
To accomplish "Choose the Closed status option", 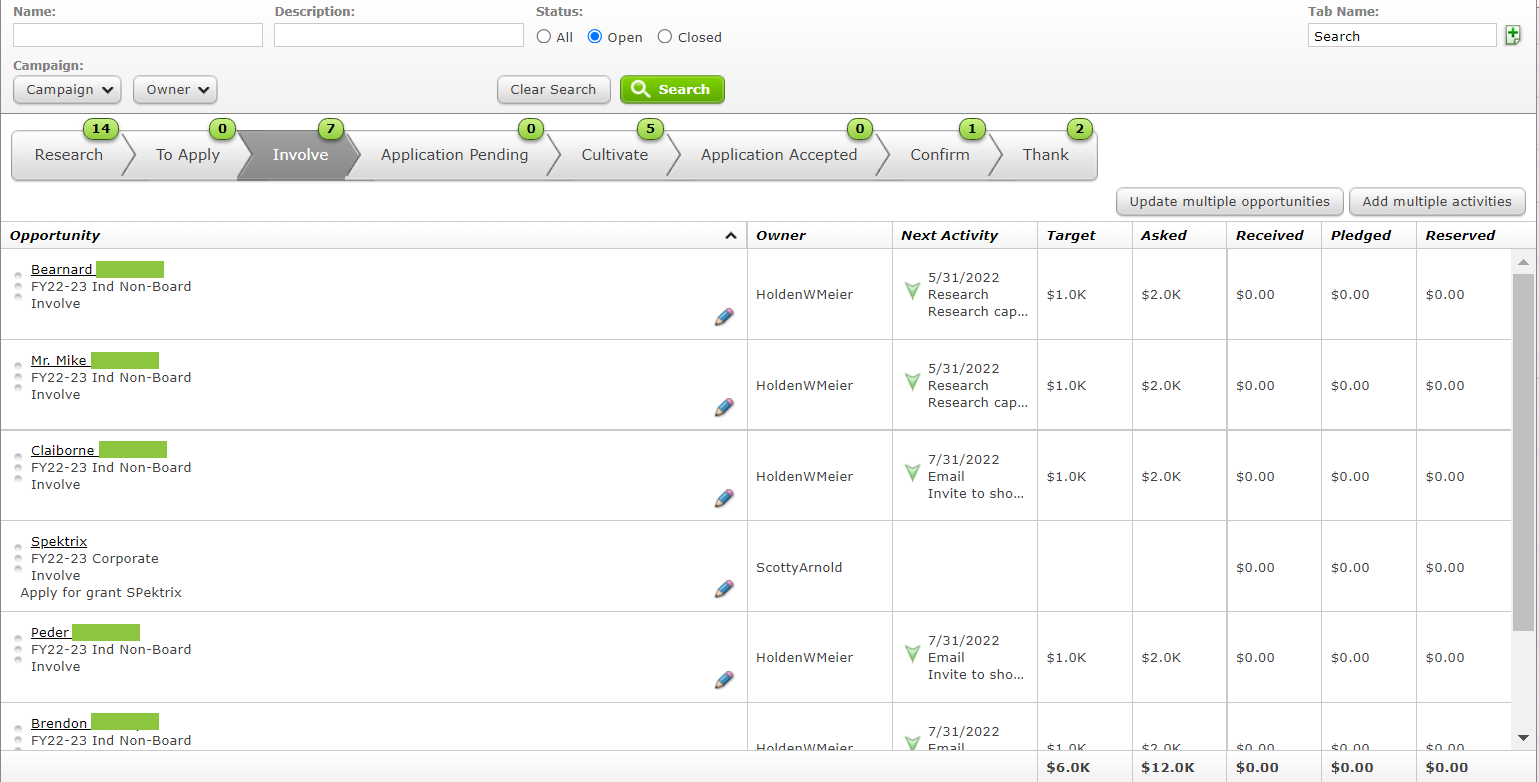I will tap(665, 36).
